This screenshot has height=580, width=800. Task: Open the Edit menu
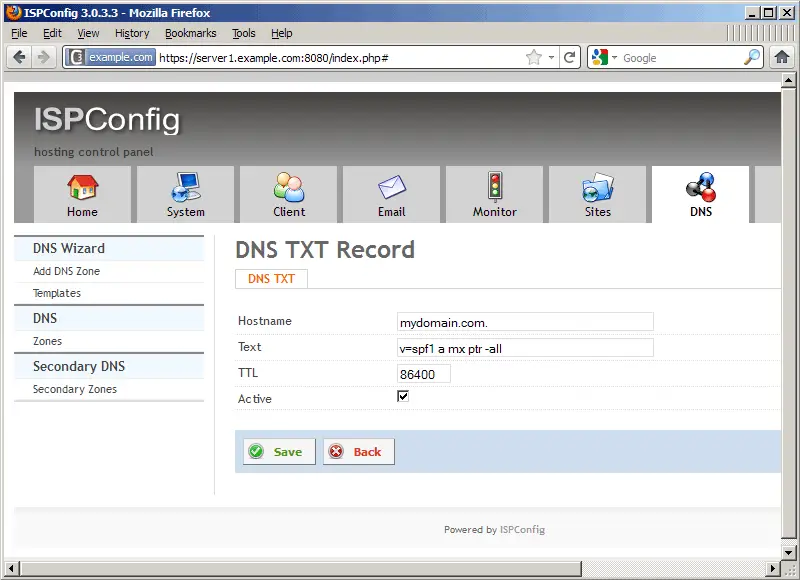(x=52, y=33)
